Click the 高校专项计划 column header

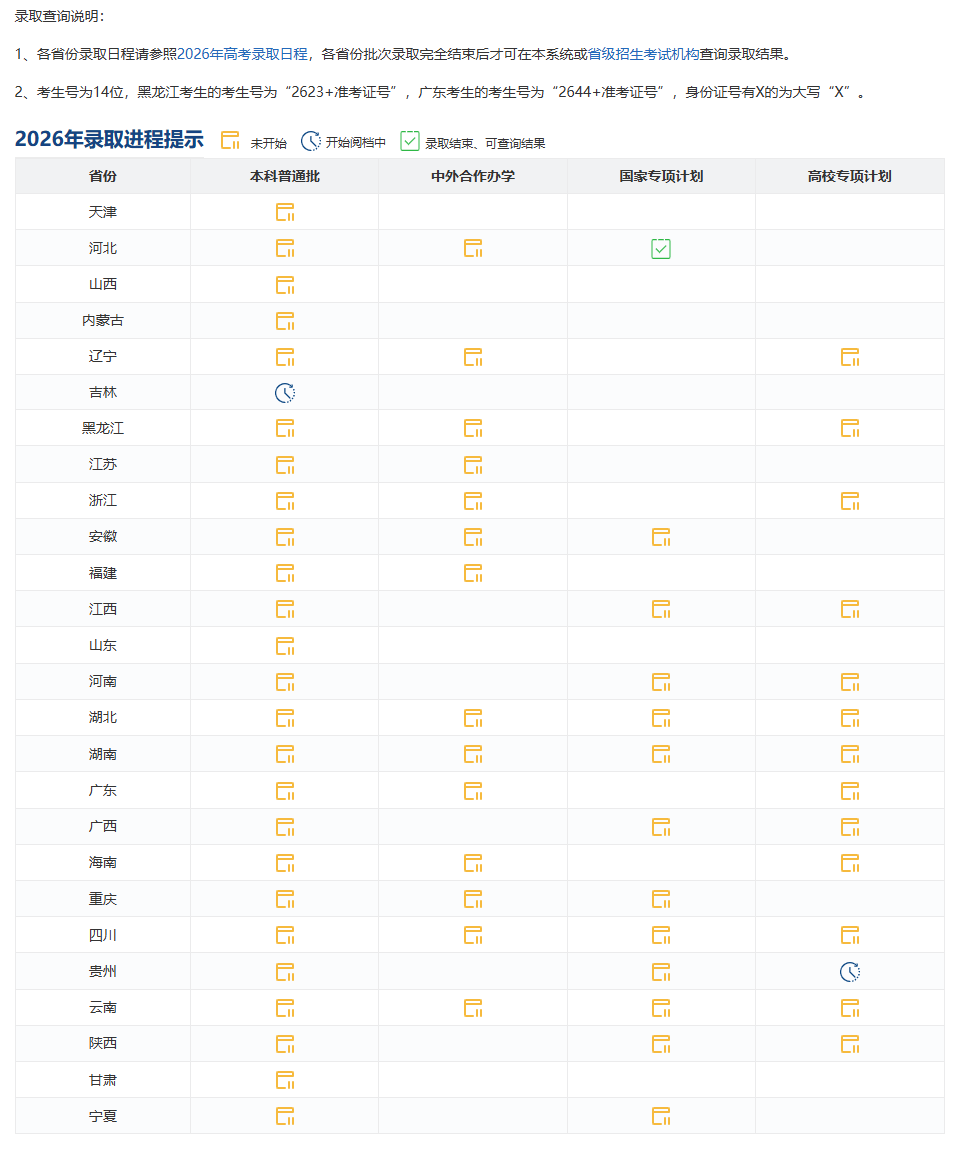pos(850,176)
